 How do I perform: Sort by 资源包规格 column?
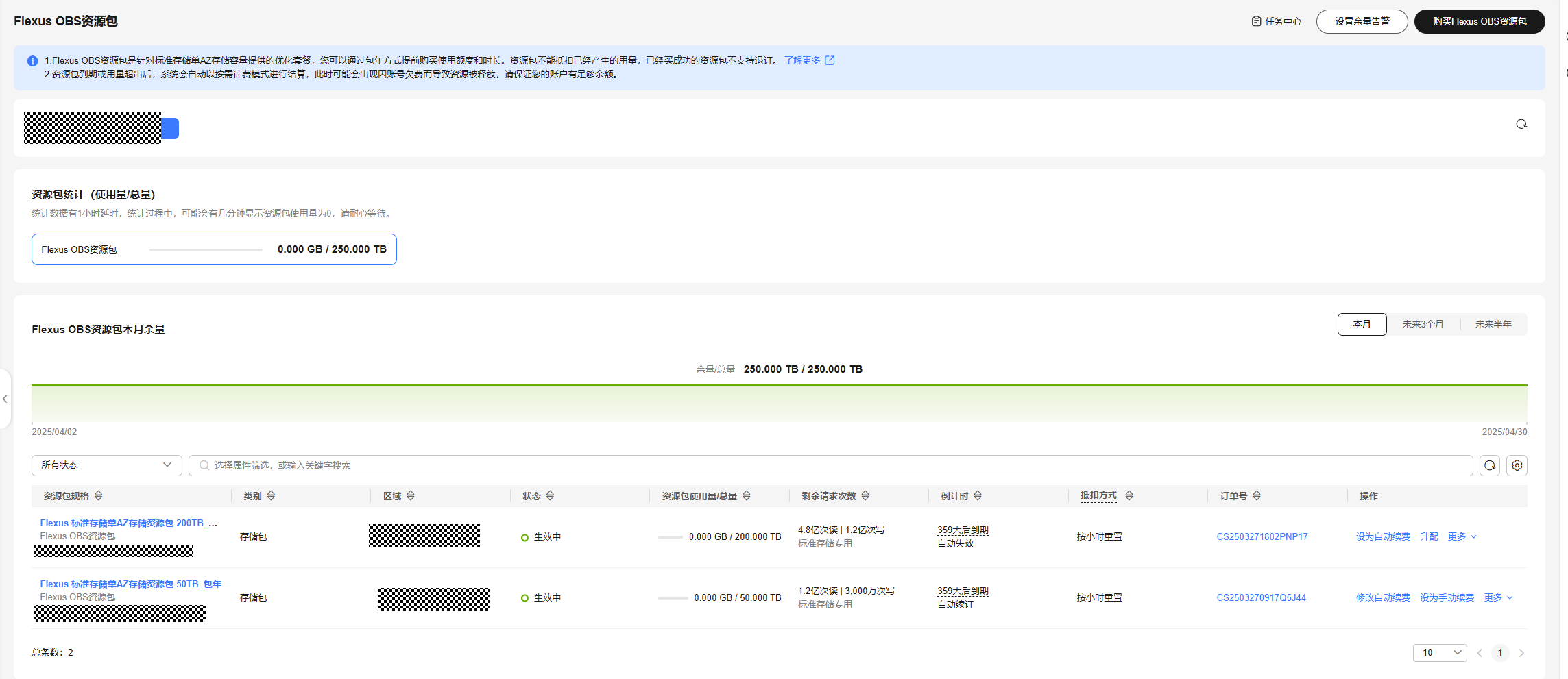98,495
